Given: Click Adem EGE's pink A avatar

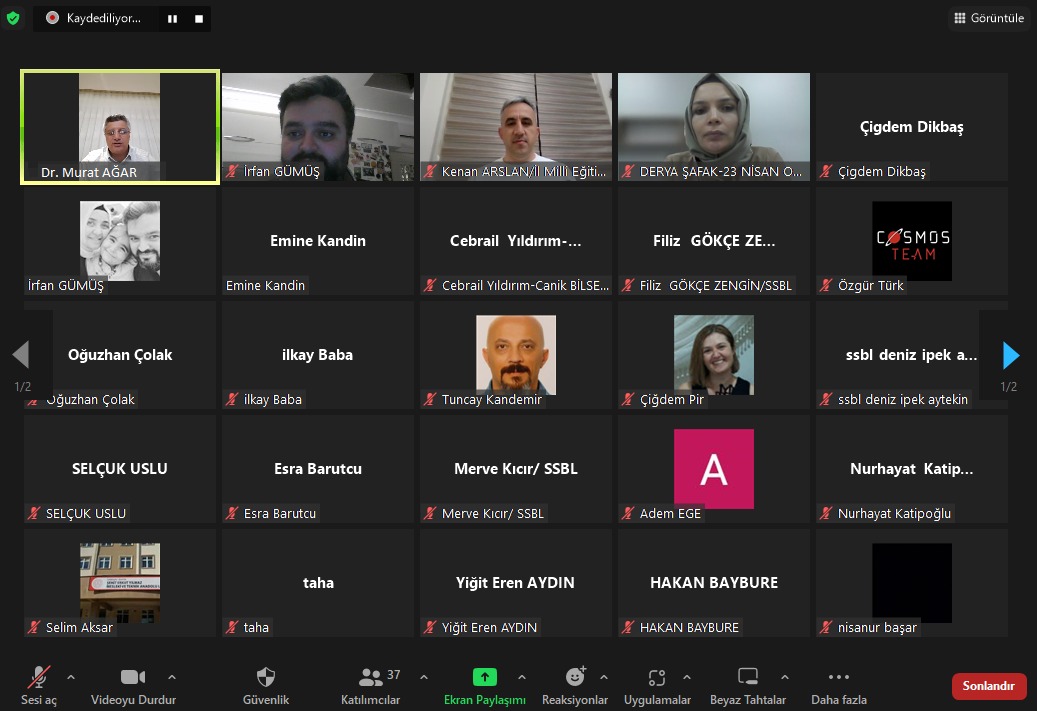Looking at the screenshot, I should pyautogui.click(x=714, y=469).
